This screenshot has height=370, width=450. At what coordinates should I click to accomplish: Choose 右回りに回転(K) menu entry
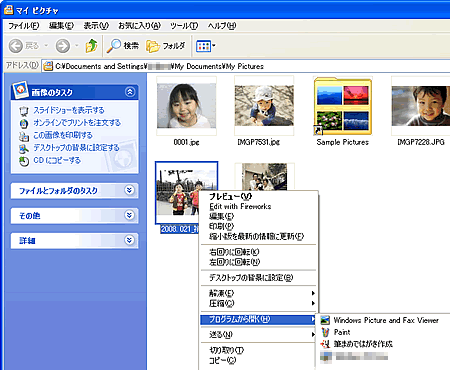click(x=258, y=252)
